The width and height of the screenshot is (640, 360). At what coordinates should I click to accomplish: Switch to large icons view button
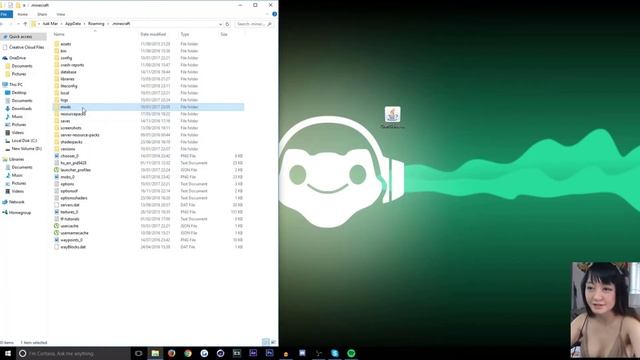click(x=273, y=342)
